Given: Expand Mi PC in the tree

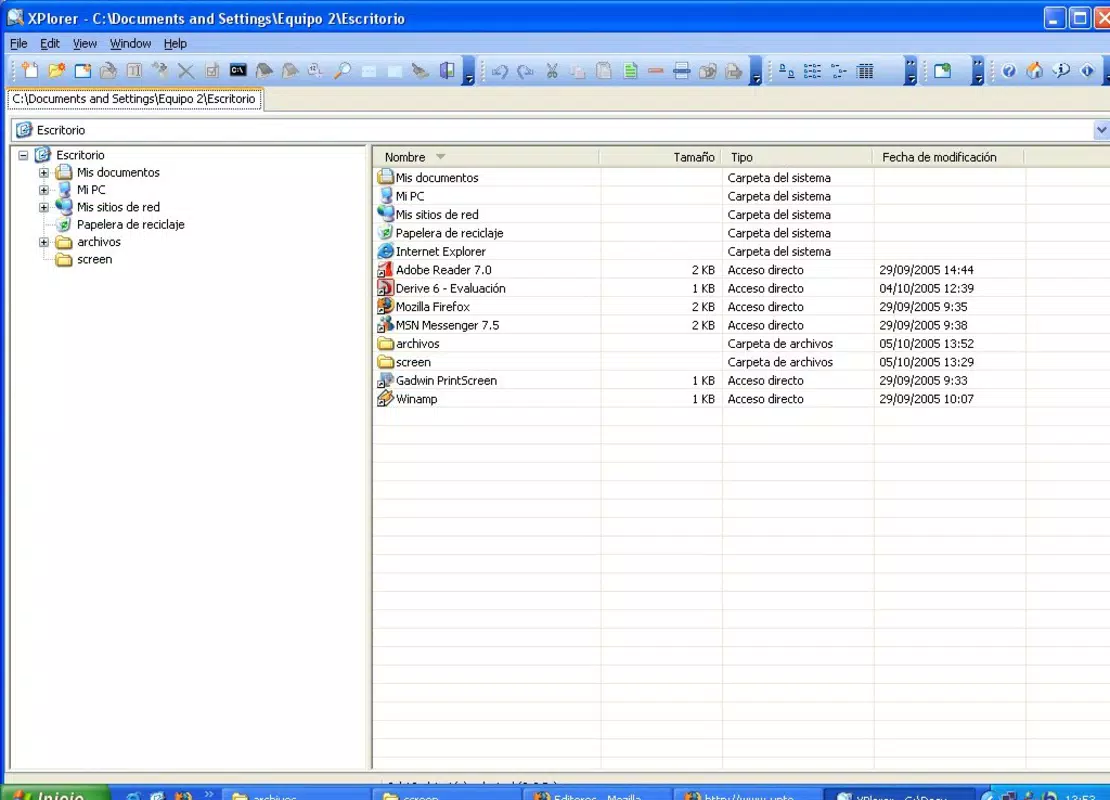Looking at the screenshot, I should point(44,190).
